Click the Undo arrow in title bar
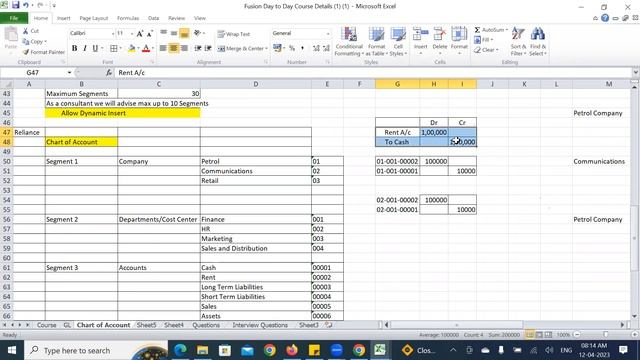Screen dimensions: 640x360 click(x=26, y=5)
